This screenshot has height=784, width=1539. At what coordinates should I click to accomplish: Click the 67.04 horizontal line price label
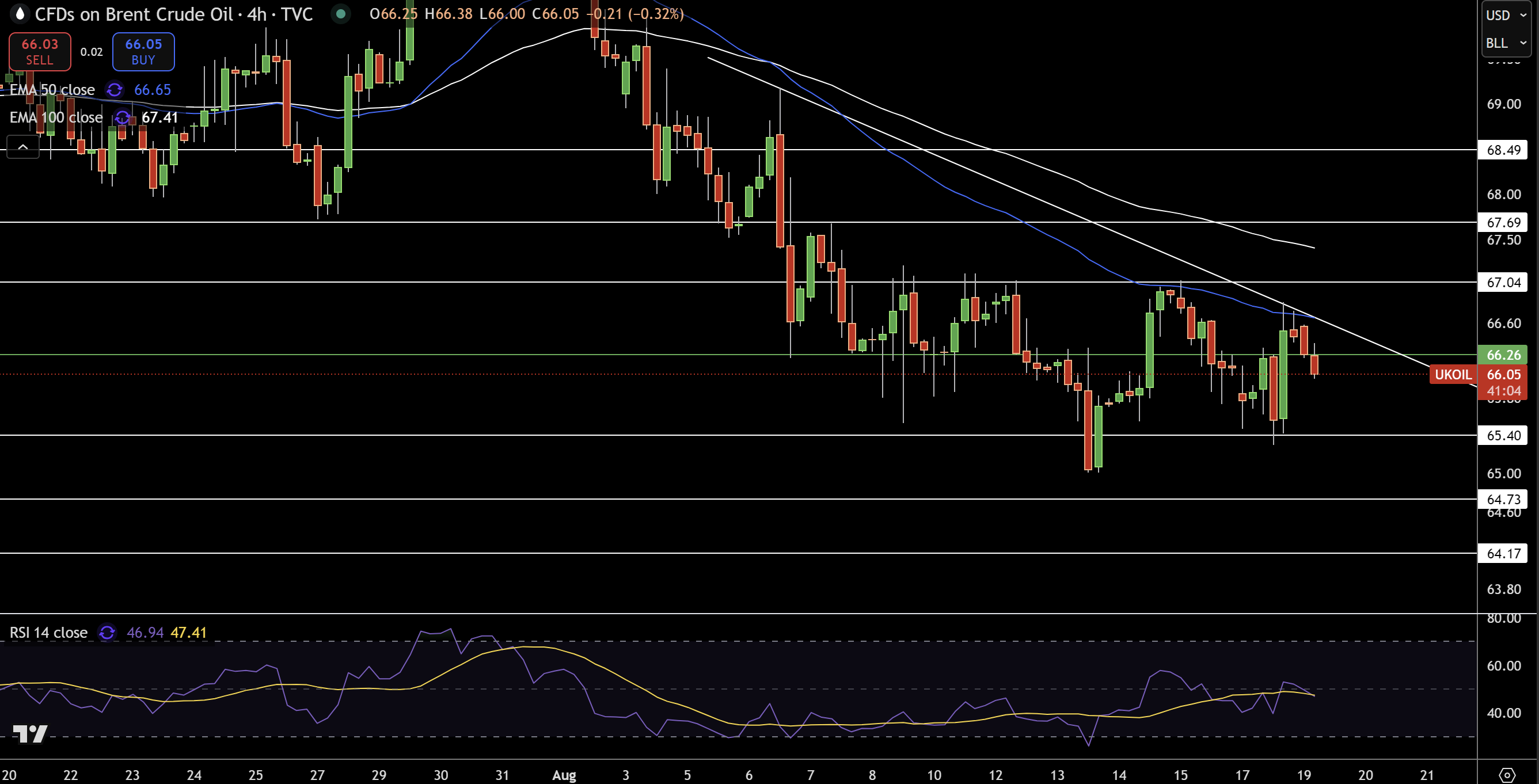click(x=1503, y=282)
